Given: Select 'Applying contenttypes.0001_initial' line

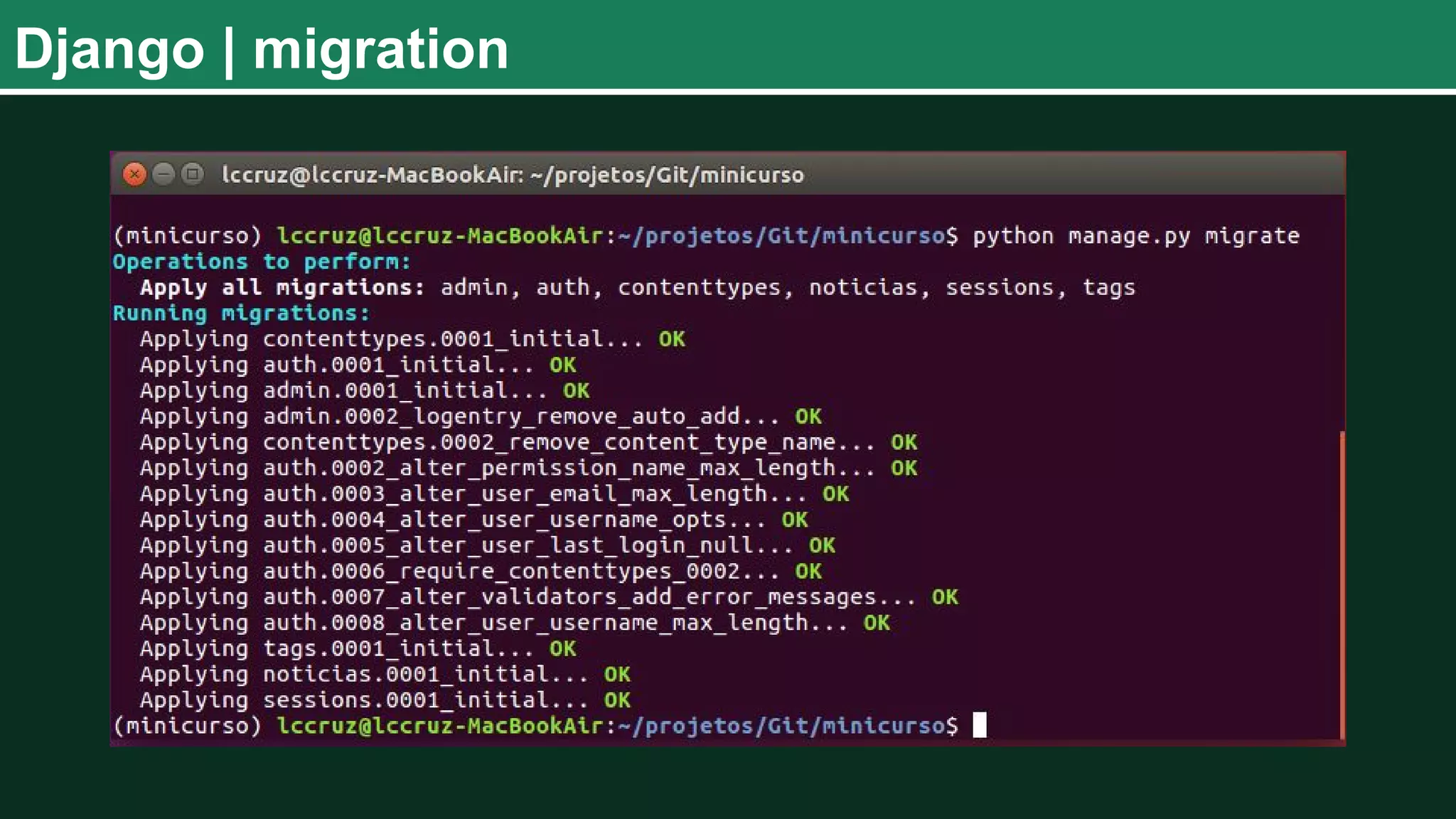Looking at the screenshot, I should point(412,339).
